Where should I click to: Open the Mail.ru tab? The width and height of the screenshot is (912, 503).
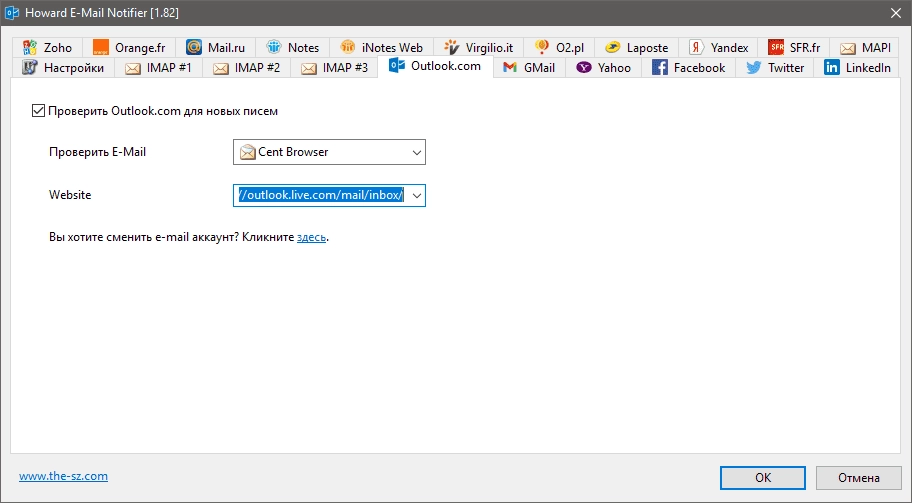click(x=215, y=47)
